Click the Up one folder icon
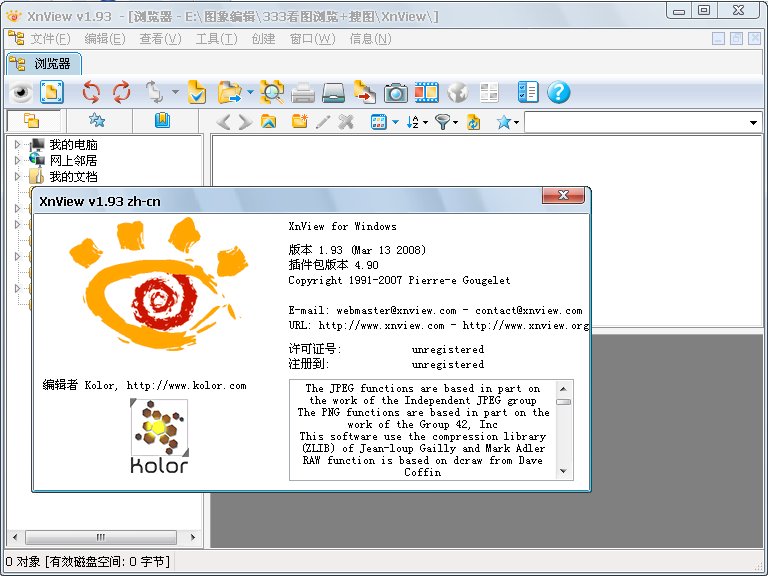768x576 pixels. click(x=268, y=121)
